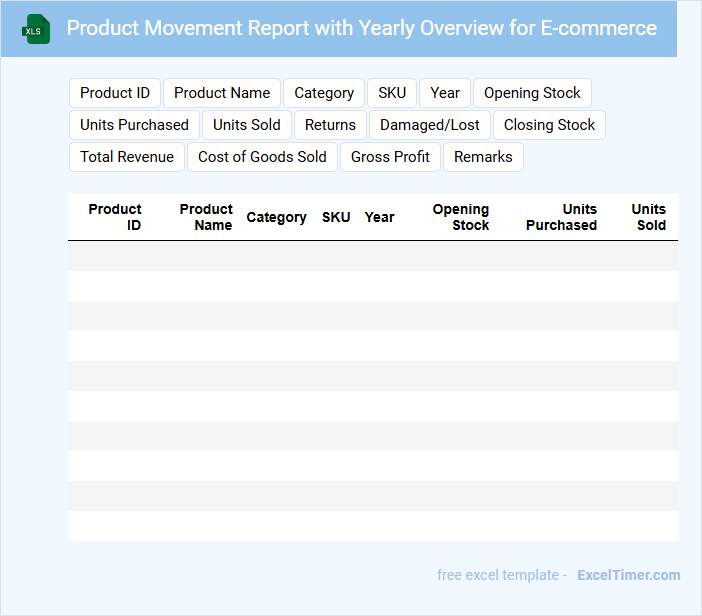The image size is (702, 616).
Task: Choose the Closing Stock tag
Action: (549, 125)
